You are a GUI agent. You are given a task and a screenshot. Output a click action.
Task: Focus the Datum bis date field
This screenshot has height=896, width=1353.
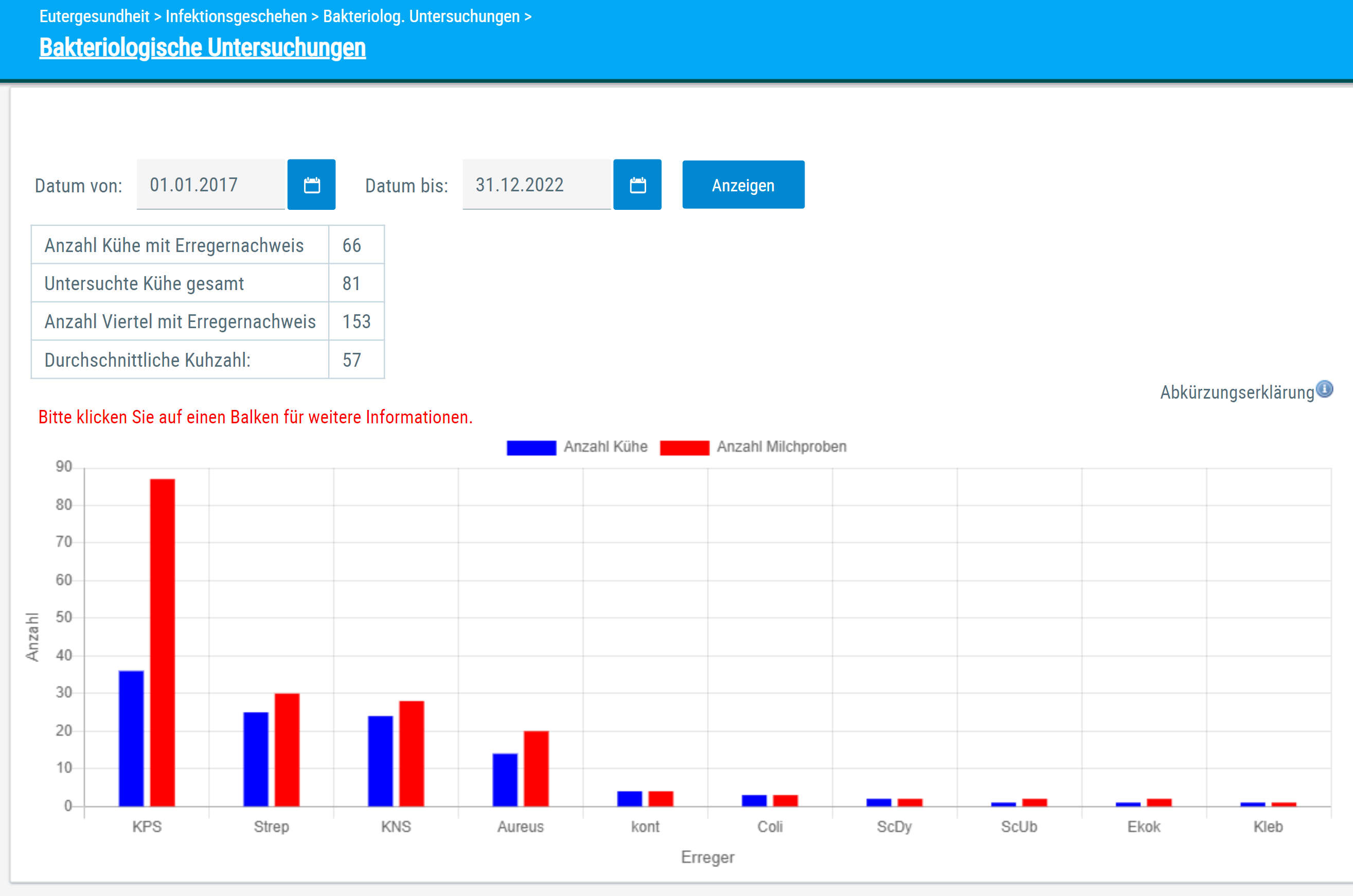537,185
